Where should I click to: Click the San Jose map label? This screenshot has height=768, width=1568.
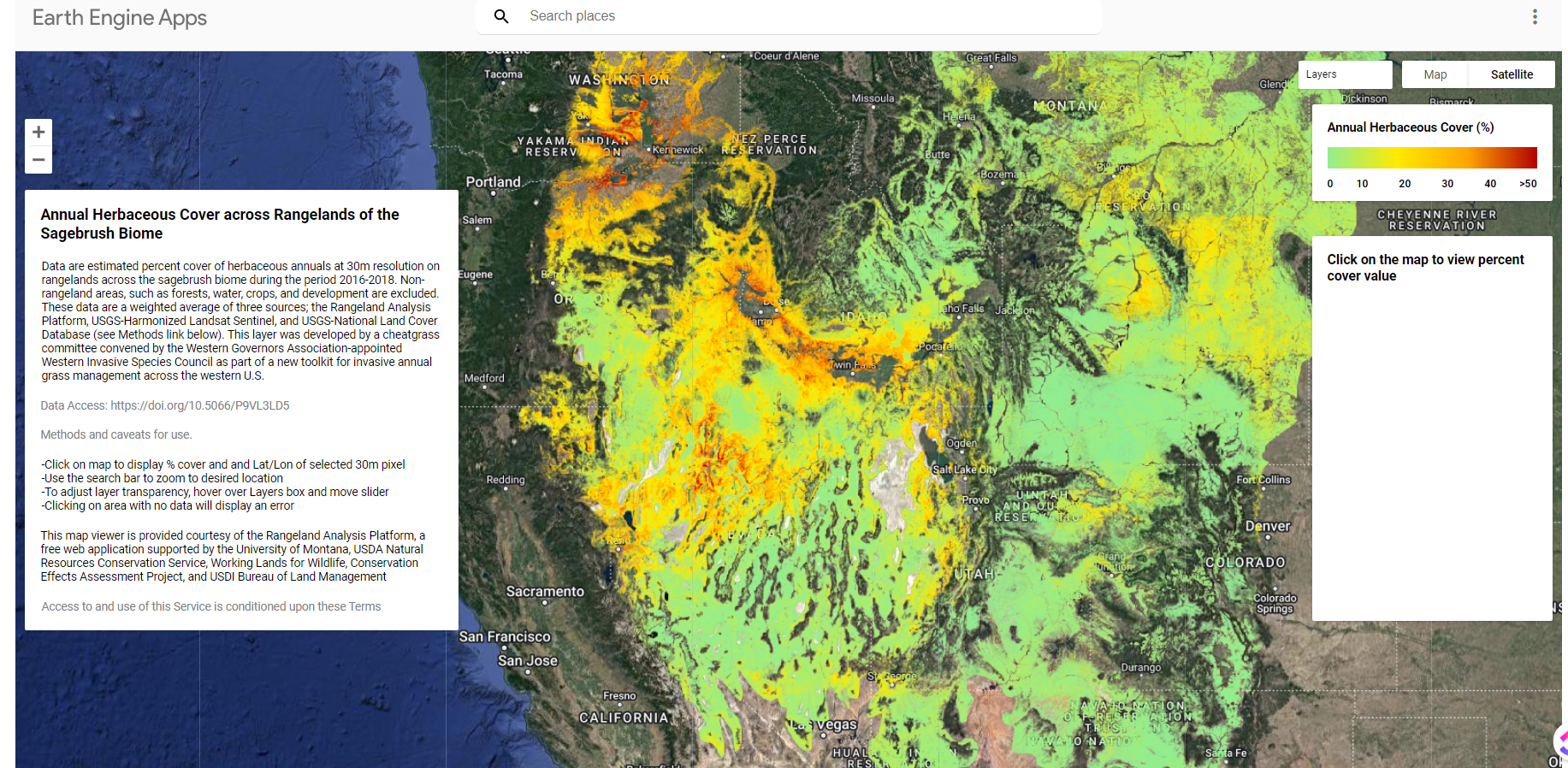pos(528,661)
